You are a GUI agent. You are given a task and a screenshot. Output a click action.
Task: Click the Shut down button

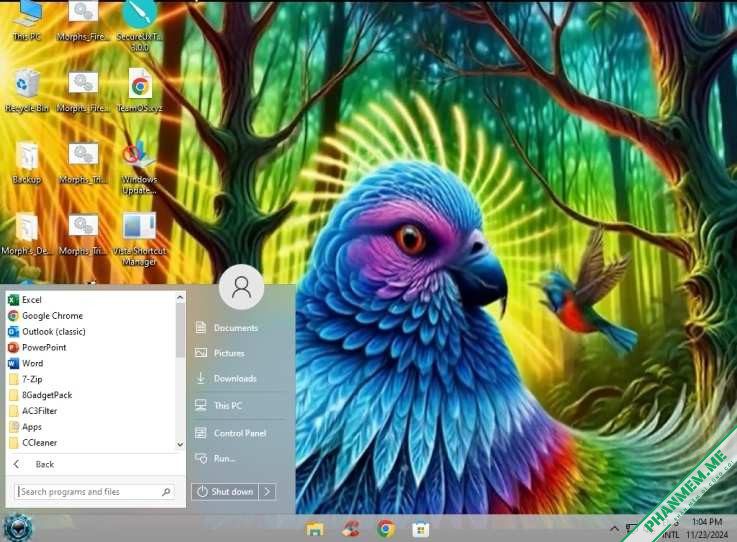click(x=225, y=492)
